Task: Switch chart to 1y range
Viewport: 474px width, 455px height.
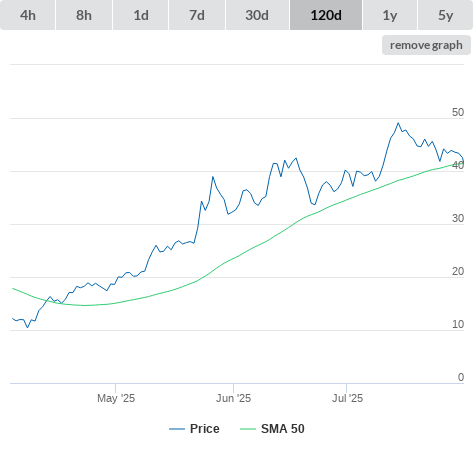Action: coord(390,15)
